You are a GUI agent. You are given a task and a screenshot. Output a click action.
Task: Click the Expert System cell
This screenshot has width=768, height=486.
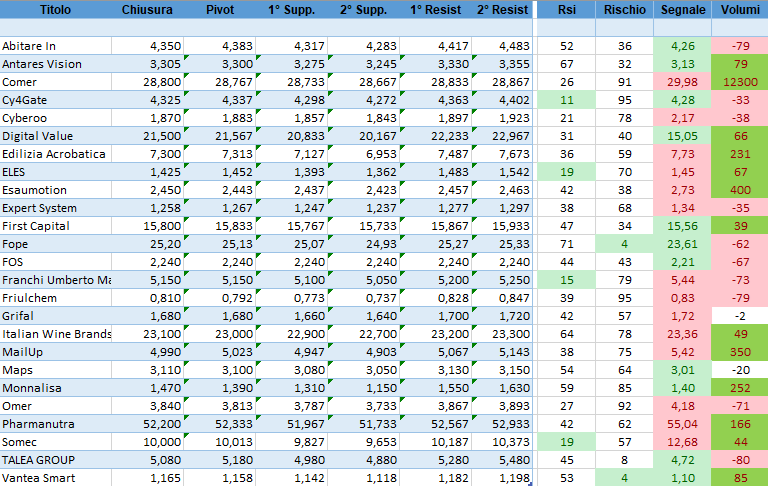pyautogui.click(x=55, y=208)
